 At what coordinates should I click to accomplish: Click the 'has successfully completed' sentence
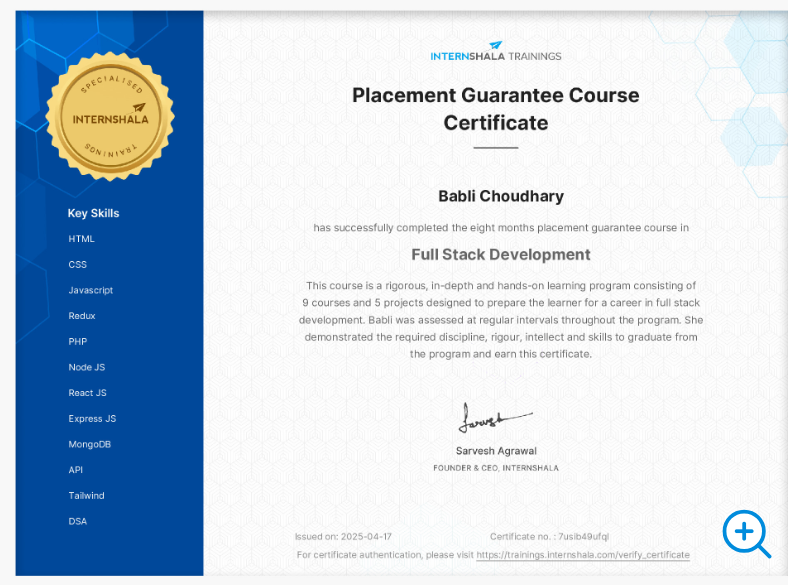click(501, 228)
